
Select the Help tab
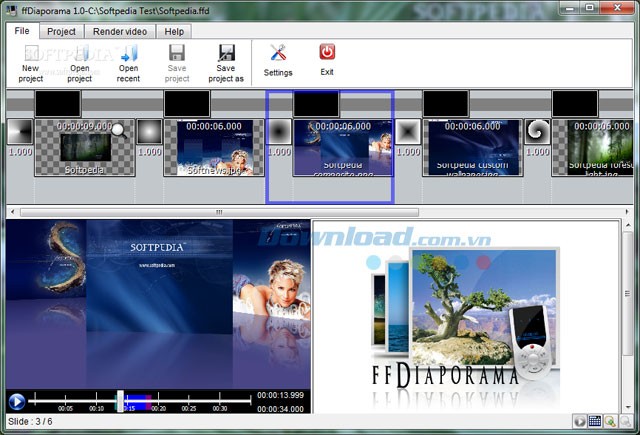[x=174, y=31]
